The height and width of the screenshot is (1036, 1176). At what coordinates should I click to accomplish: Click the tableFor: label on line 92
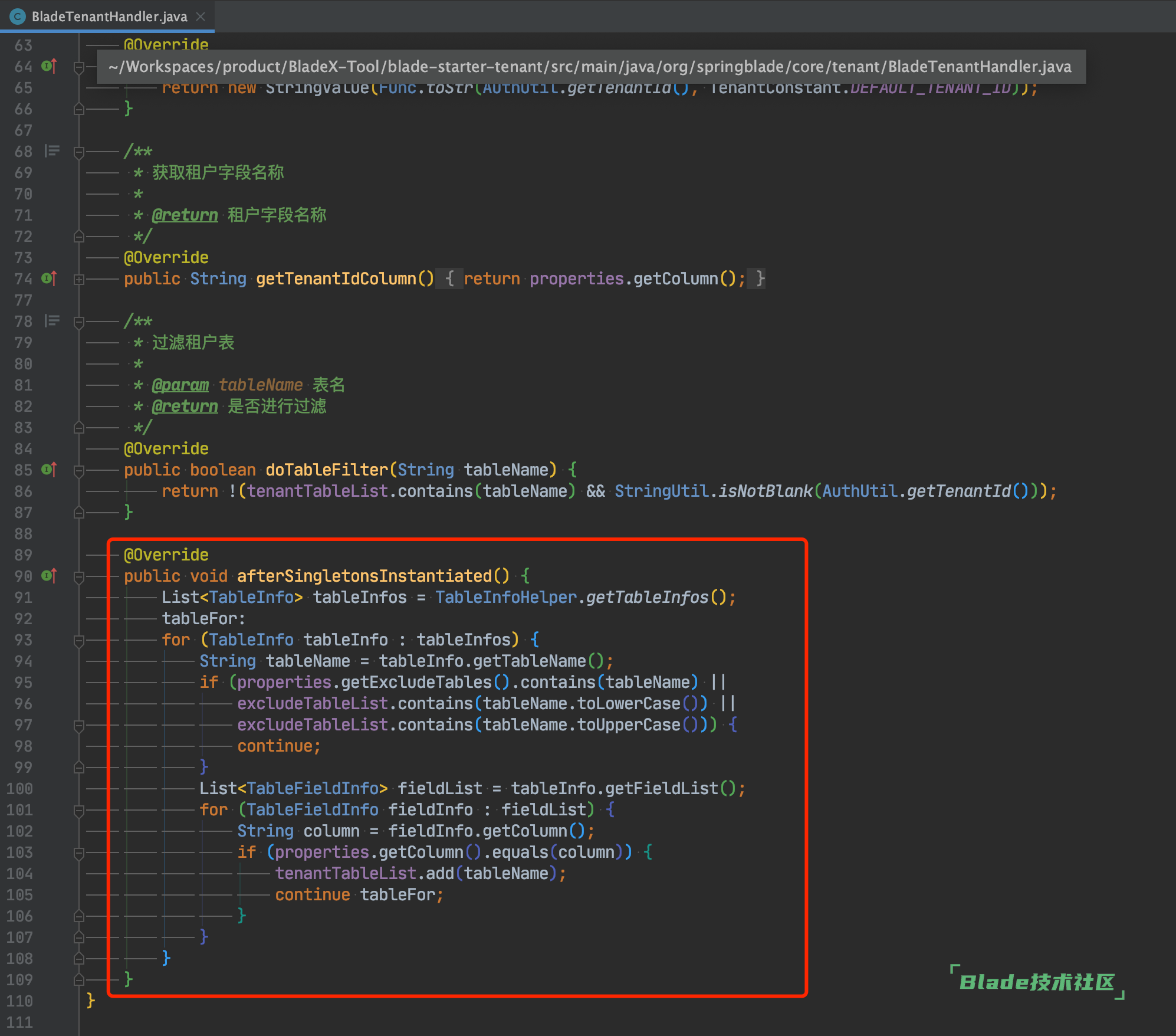(x=203, y=619)
